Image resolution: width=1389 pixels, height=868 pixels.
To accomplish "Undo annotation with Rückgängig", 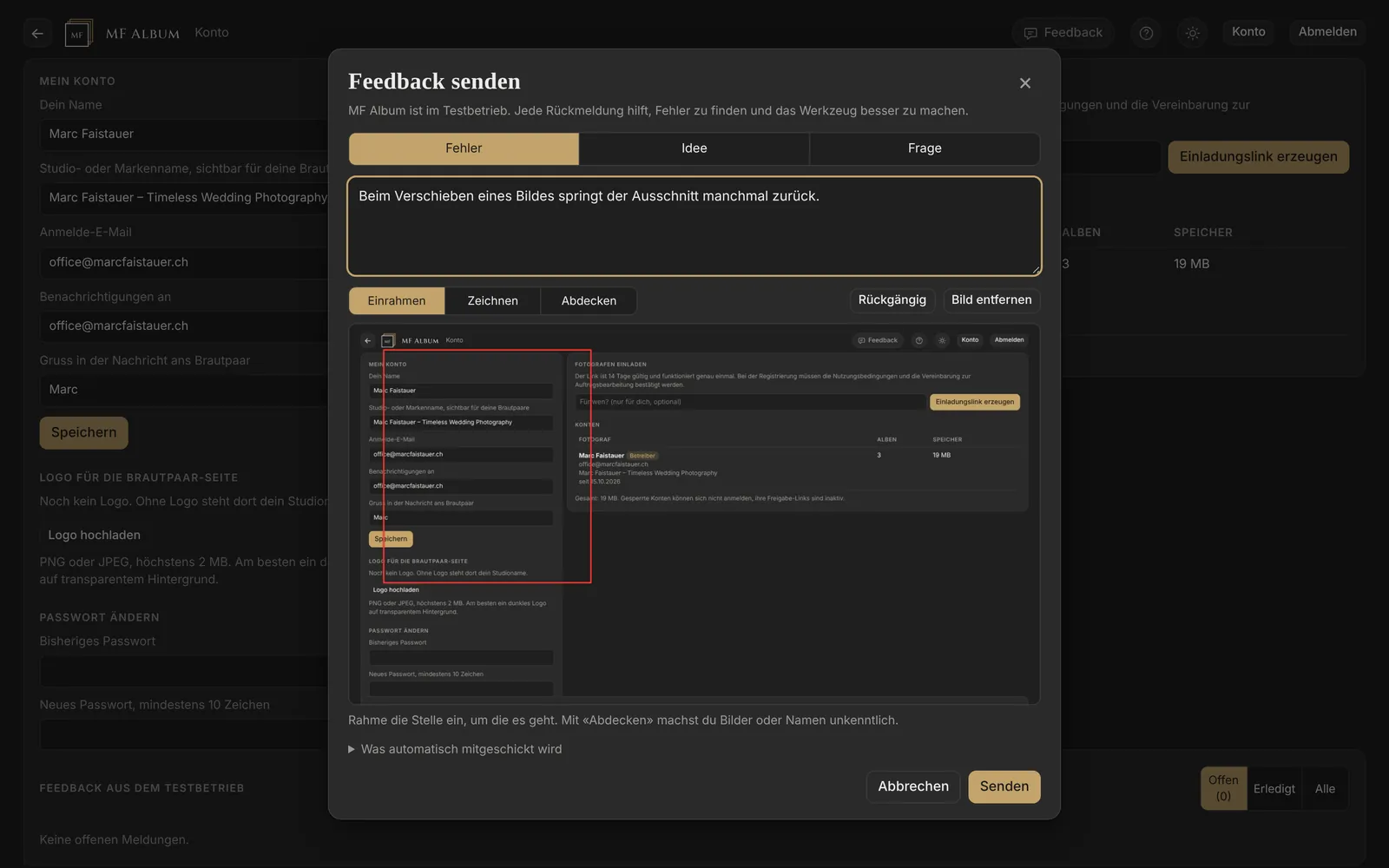I will (x=892, y=299).
